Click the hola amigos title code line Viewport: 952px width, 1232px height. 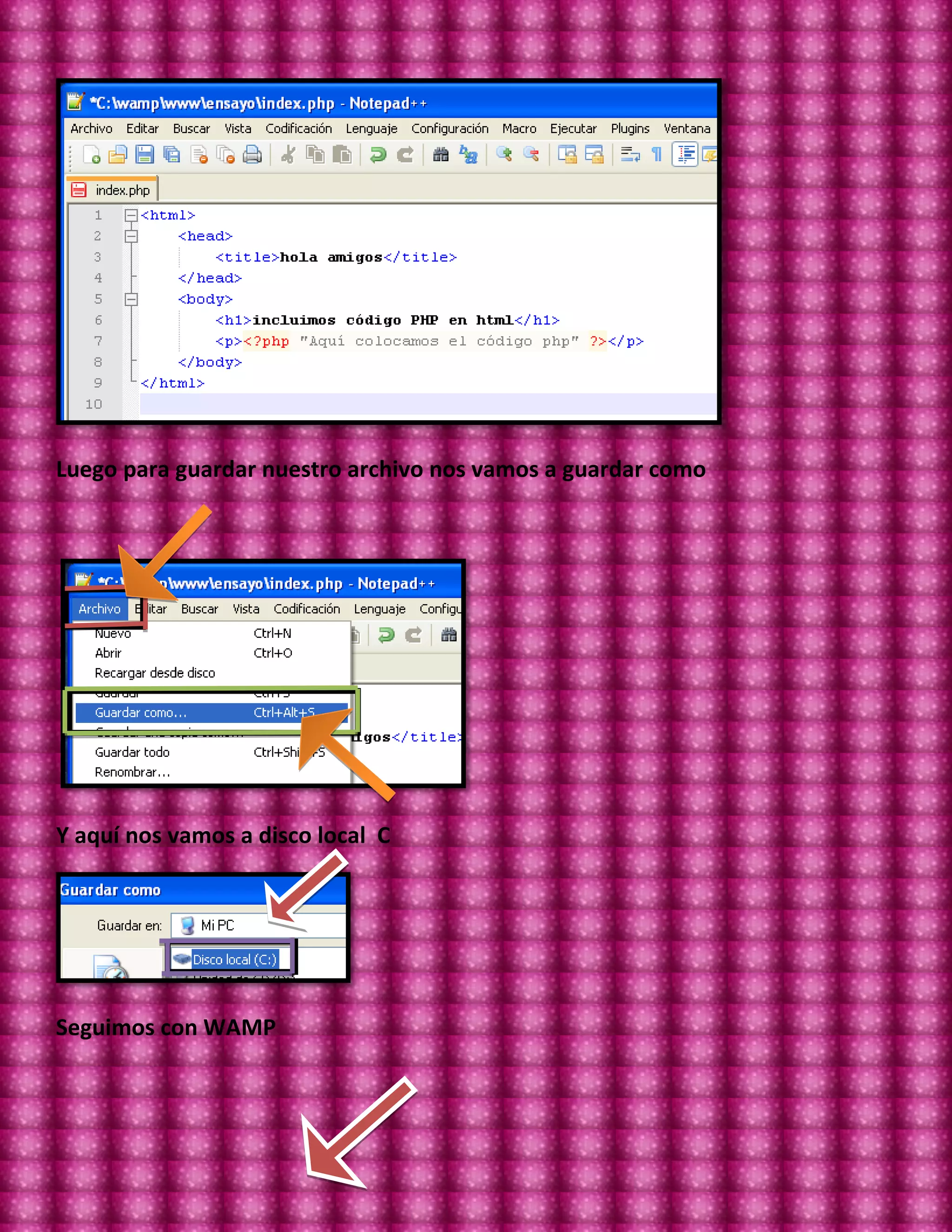[x=336, y=257]
